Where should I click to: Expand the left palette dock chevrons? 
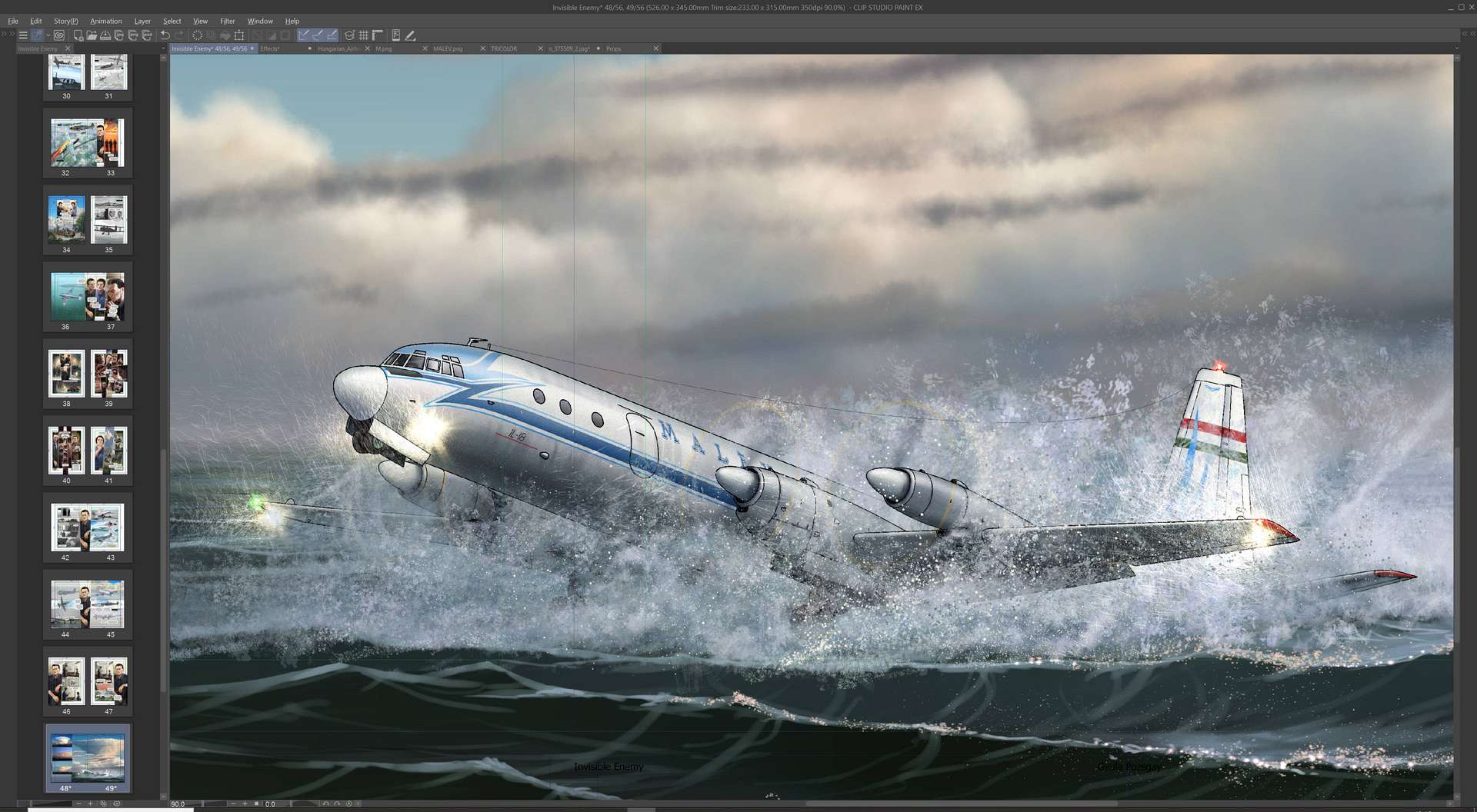[x=8, y=34]
